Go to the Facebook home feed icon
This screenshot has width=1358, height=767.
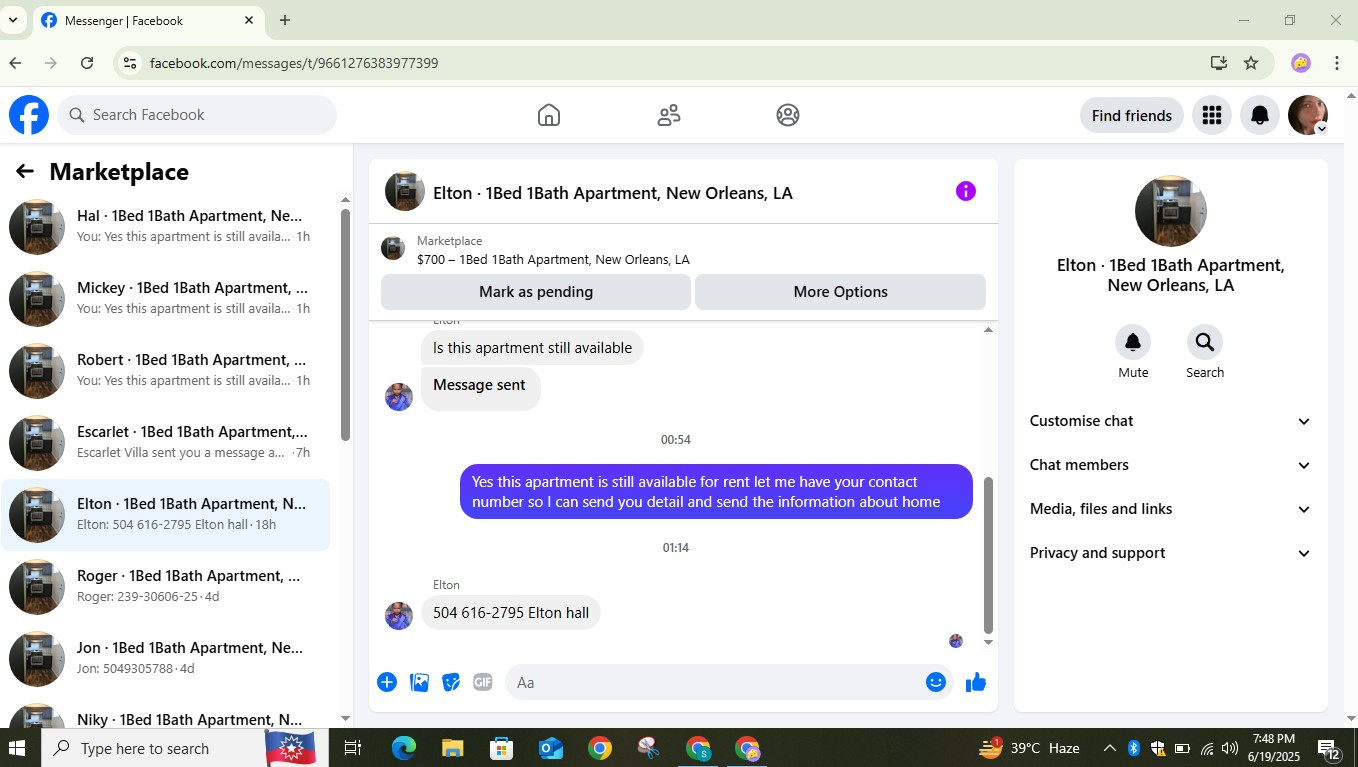coord(548,115)
